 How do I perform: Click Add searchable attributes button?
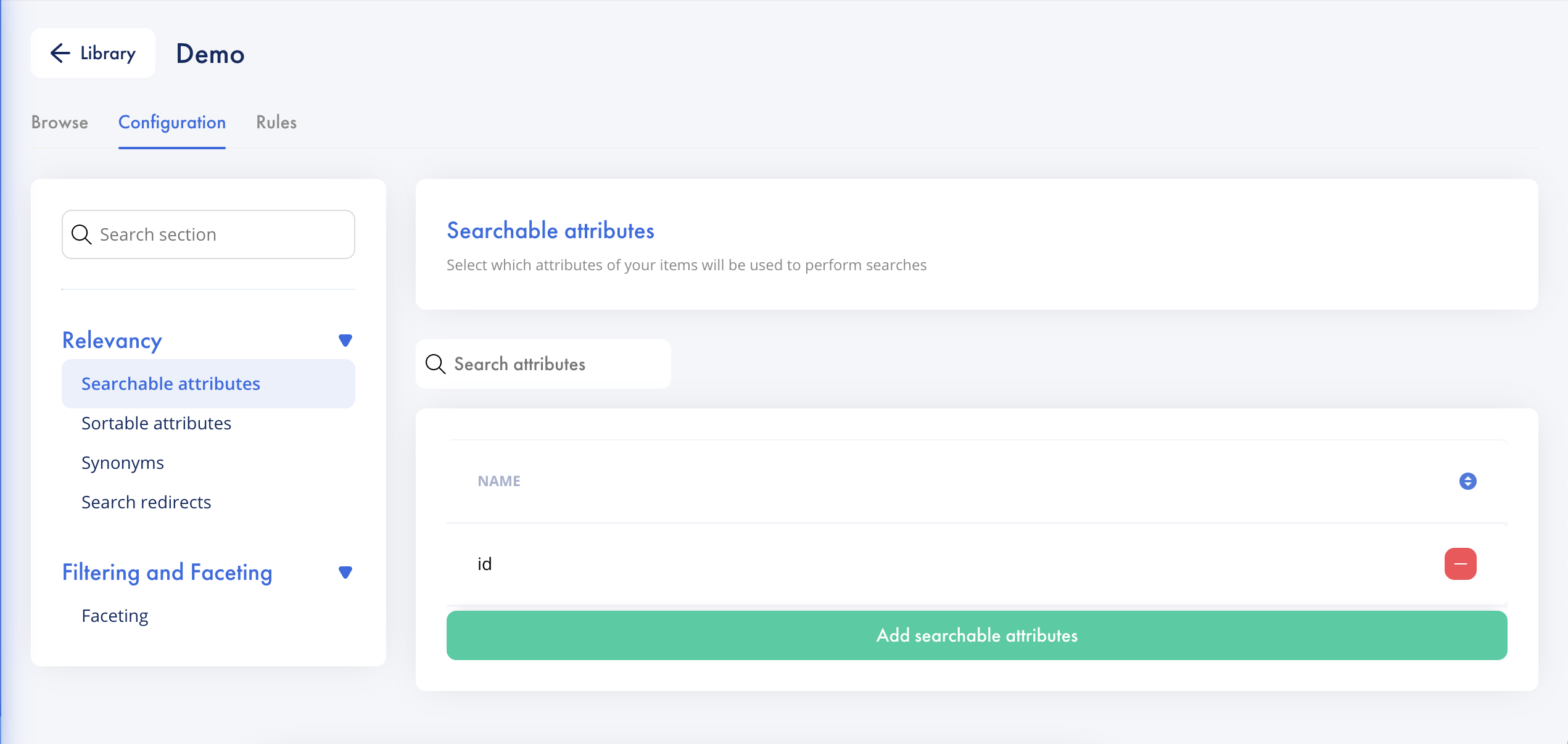pos(976,635)
